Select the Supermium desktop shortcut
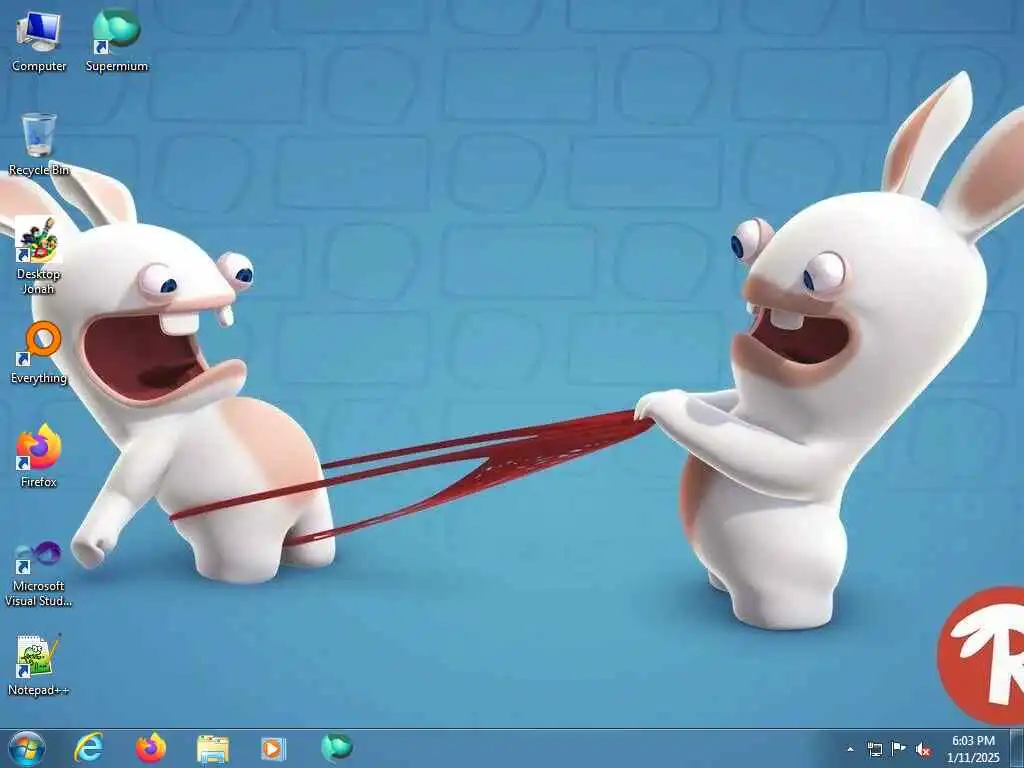1024x768 pixels. [x=117, y=40]
